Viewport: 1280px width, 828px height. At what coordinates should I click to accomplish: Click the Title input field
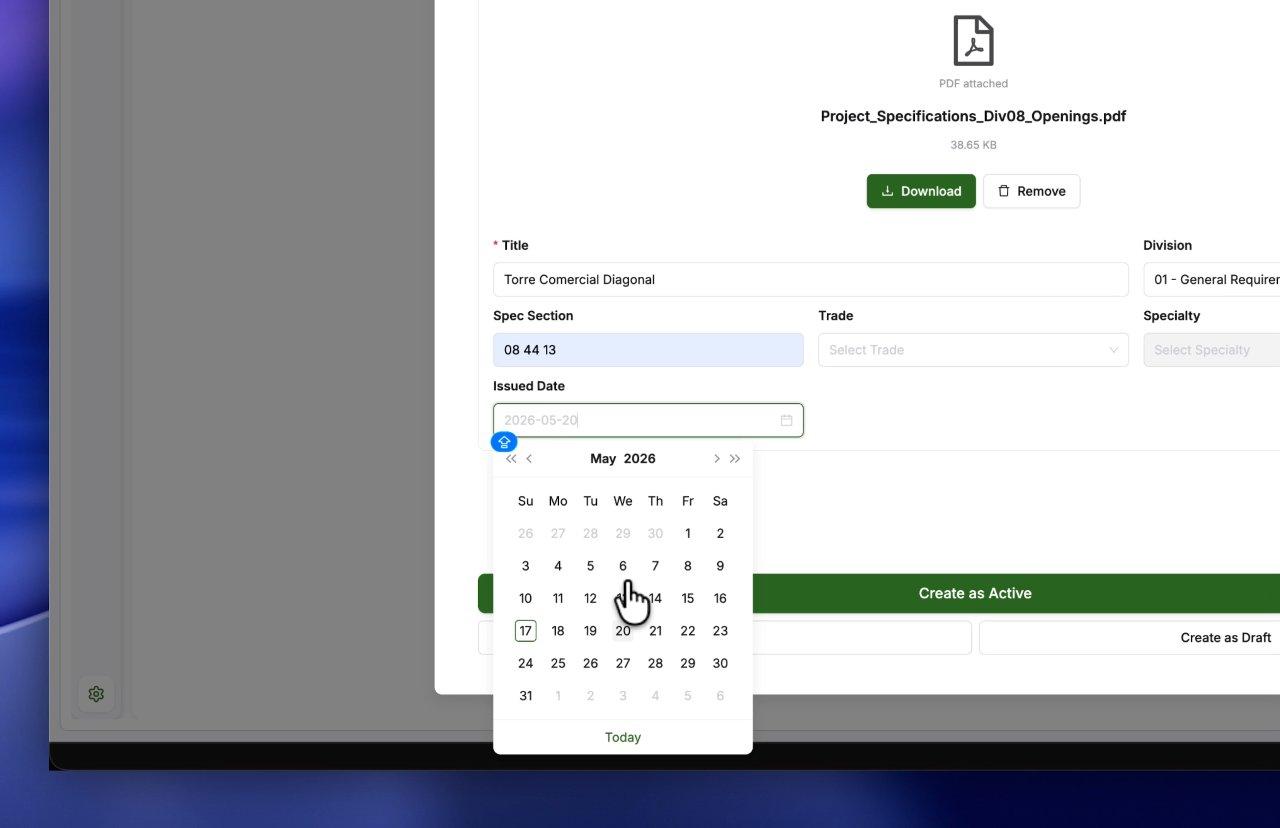[811, 280]
